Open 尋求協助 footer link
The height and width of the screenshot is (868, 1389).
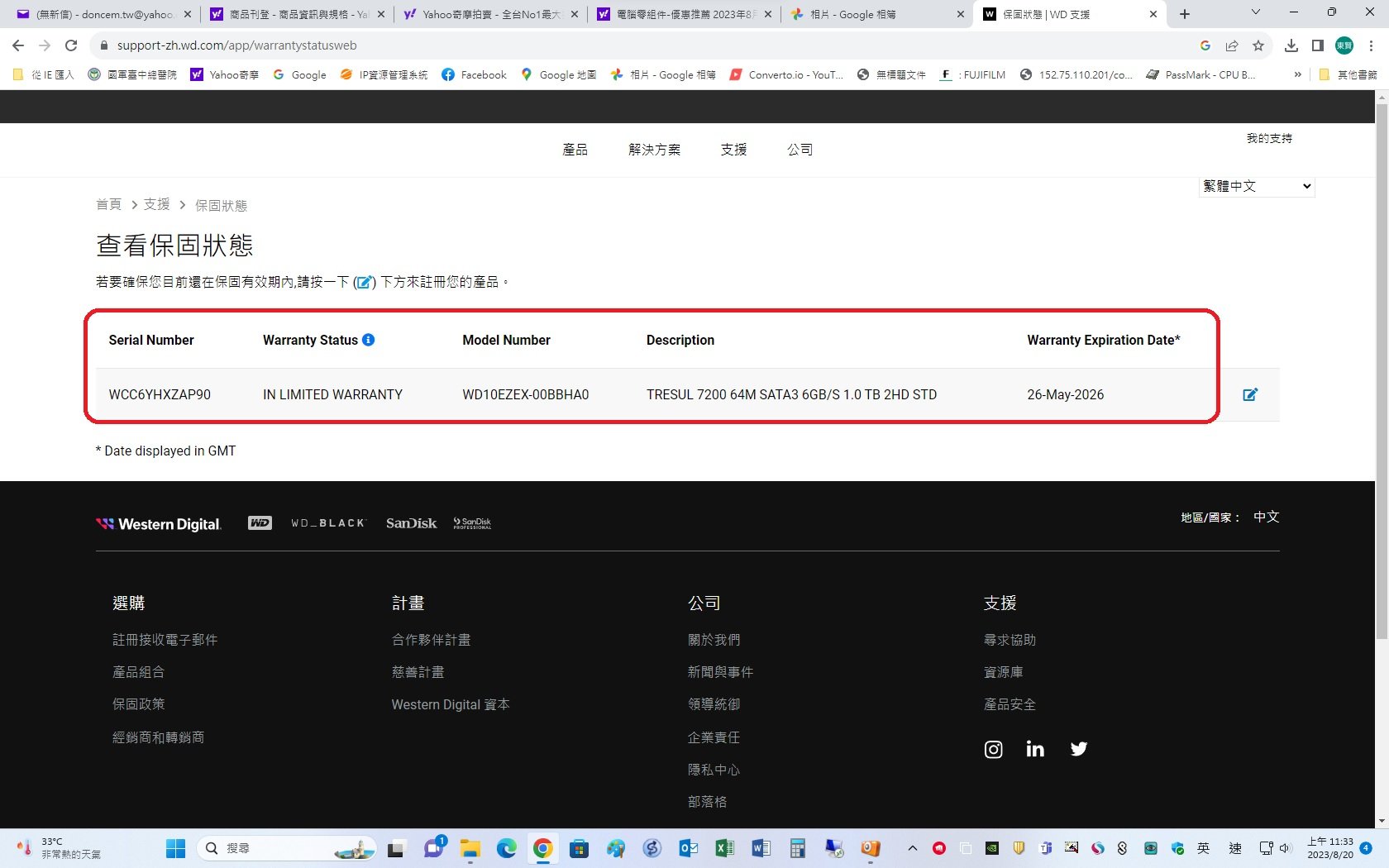pyautogui.click(x=1010, y=640)
